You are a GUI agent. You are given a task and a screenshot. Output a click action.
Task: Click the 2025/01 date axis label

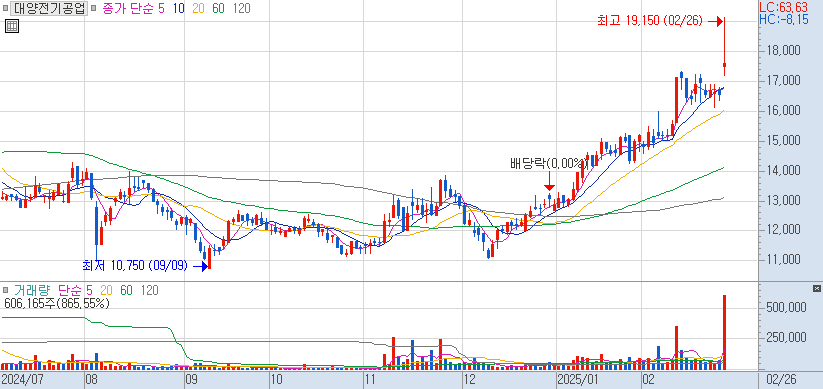(x=579, y=379)
